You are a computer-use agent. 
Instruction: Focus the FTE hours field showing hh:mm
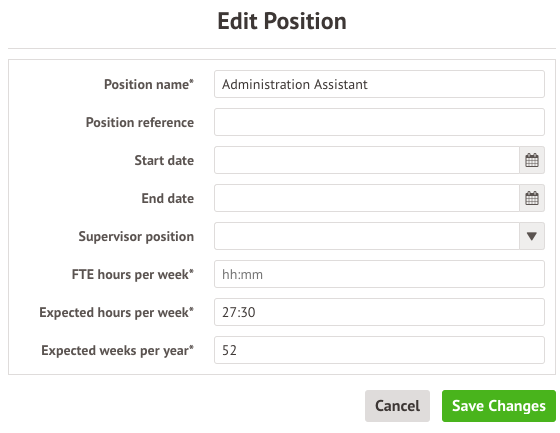coord(379,274)
